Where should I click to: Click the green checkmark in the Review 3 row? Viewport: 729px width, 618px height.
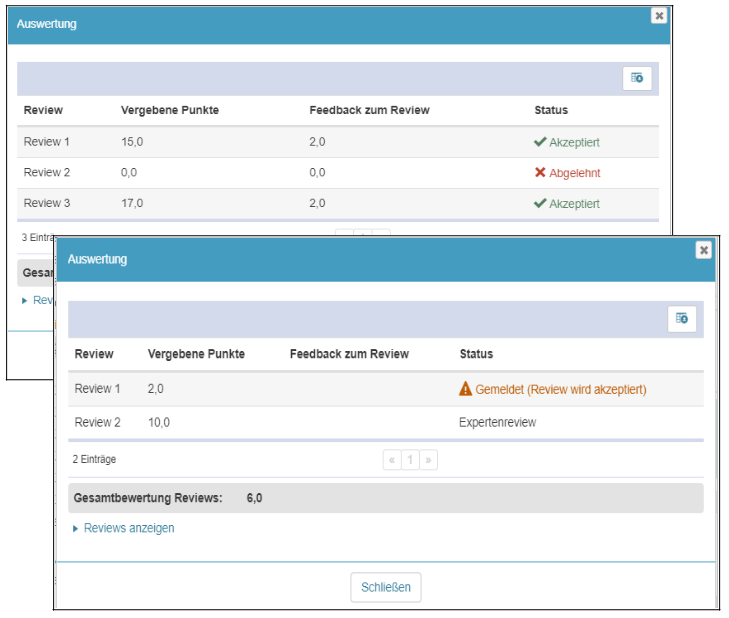pos(540,203)
